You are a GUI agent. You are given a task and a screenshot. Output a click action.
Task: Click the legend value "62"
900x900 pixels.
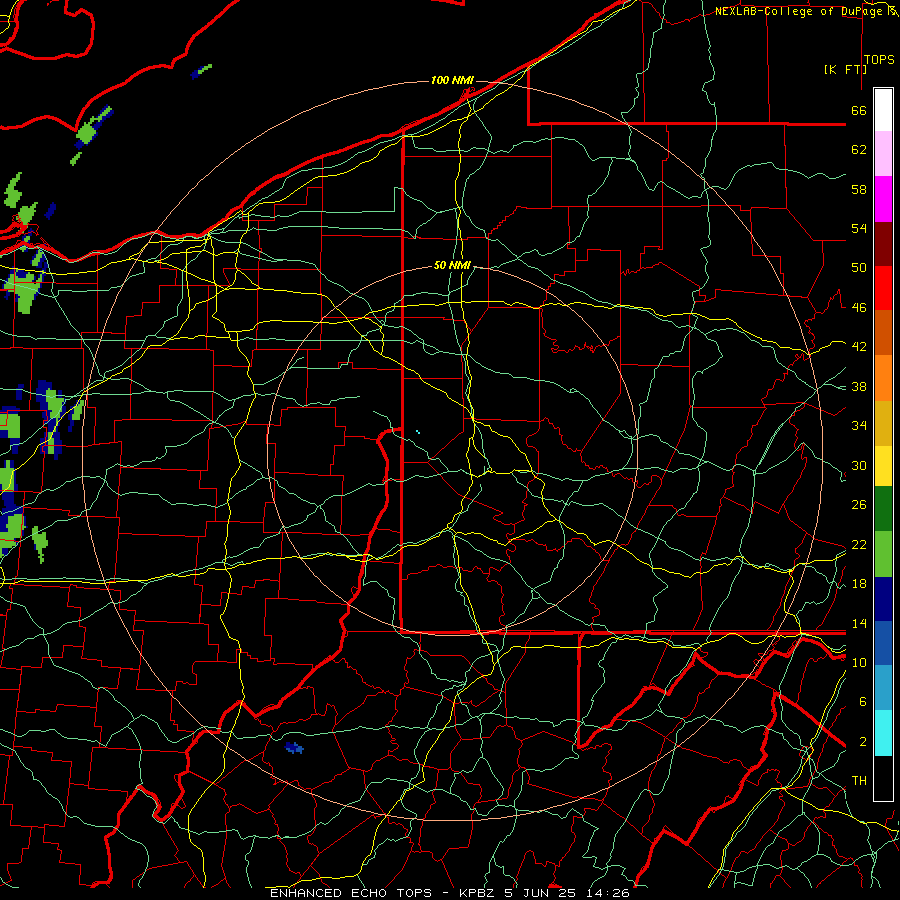[859, 150]
